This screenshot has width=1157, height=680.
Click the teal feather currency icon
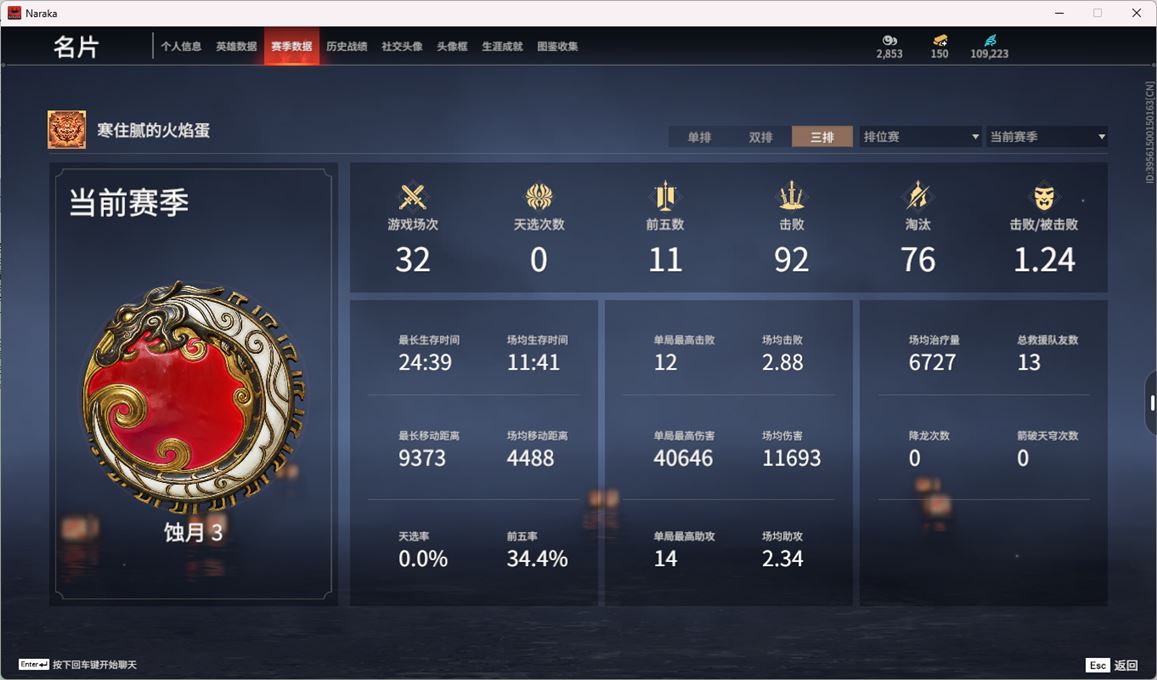click(990, 40)
